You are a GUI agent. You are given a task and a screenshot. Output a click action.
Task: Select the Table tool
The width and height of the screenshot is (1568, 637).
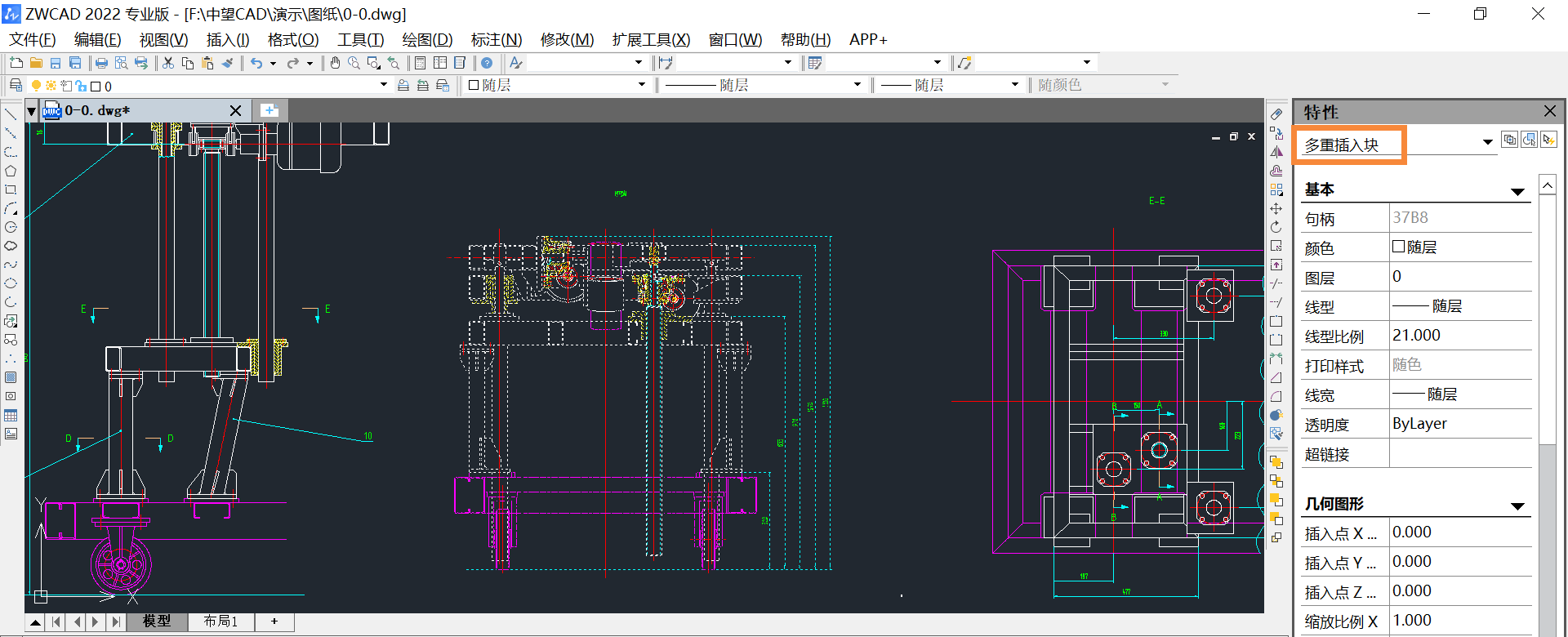(11, 415)
